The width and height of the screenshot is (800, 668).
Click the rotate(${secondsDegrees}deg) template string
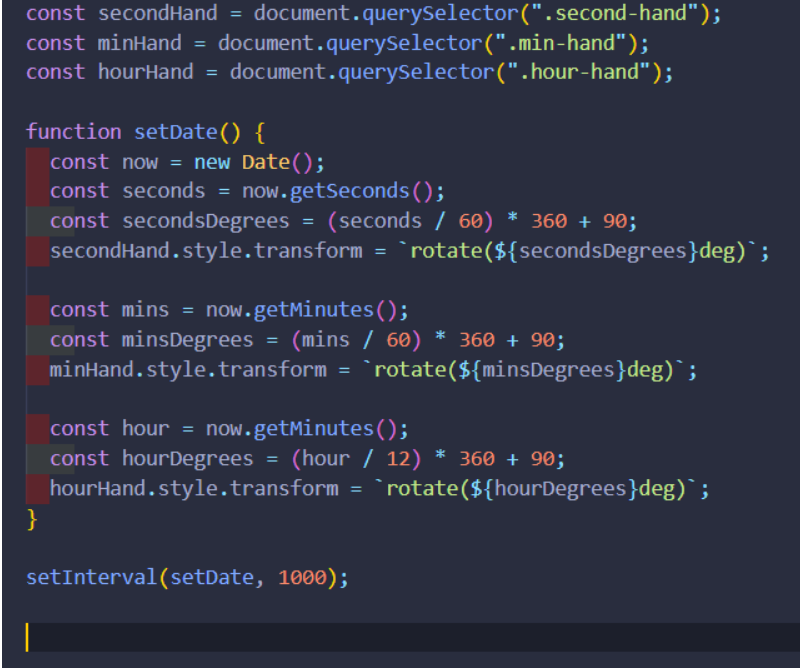click(x=578, y=251)
